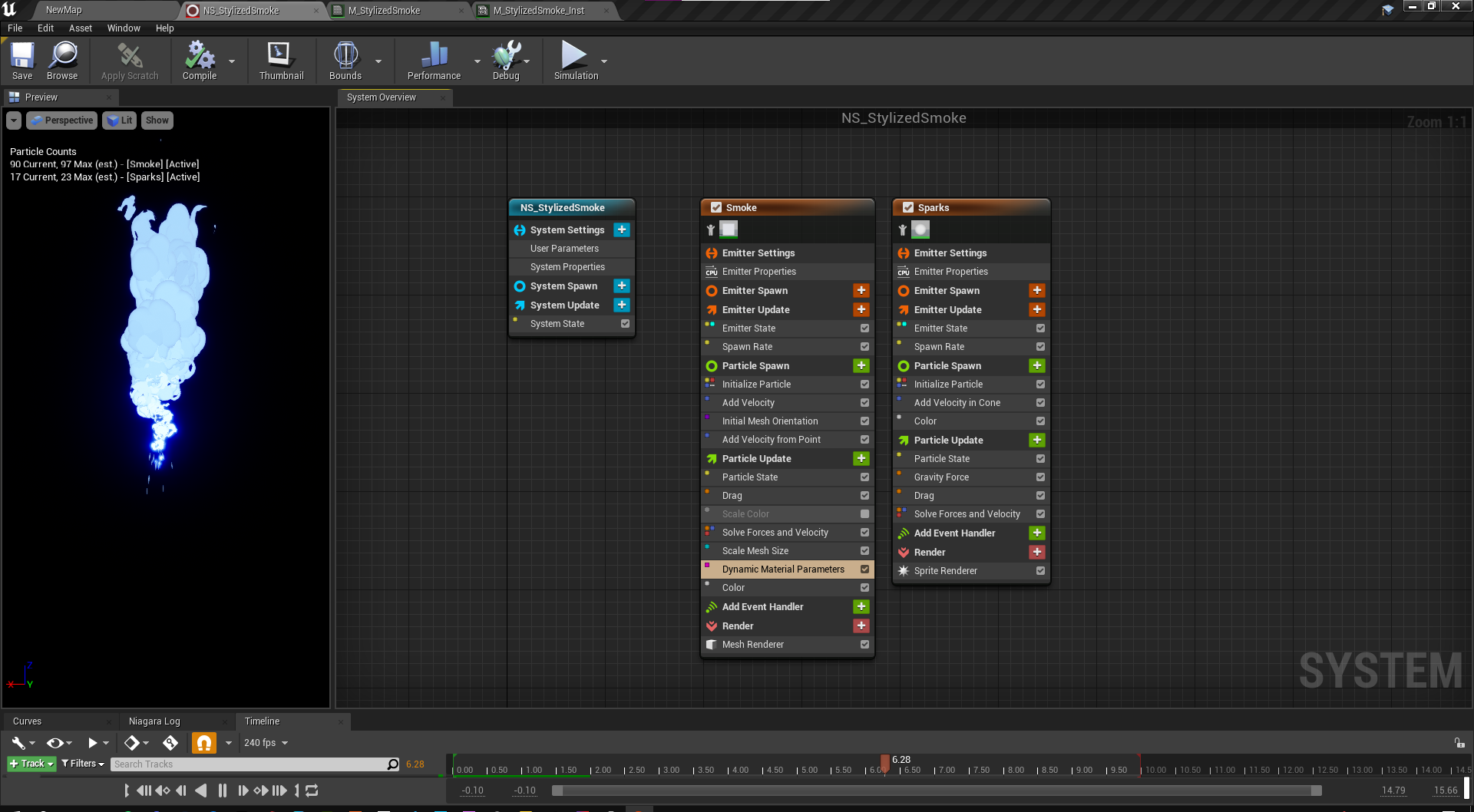The width and height of the screenshot is (1474, 812).
Task: Open timeline key options diamond icon
Action: [x=132, y=742]
